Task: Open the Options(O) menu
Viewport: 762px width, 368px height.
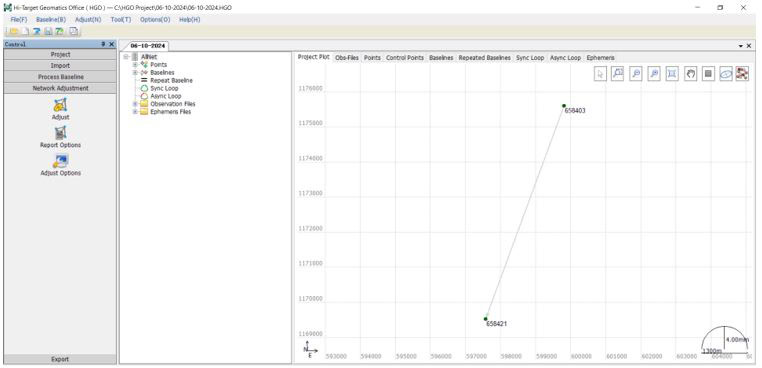Action: (155, 19)
